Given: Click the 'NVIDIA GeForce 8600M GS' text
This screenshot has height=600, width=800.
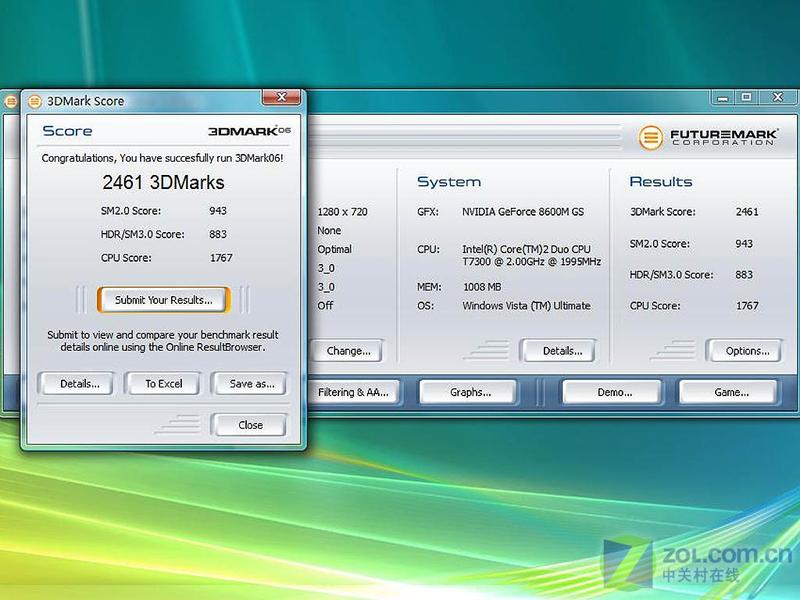Looking at the screenshot, I should click(523, 212).
